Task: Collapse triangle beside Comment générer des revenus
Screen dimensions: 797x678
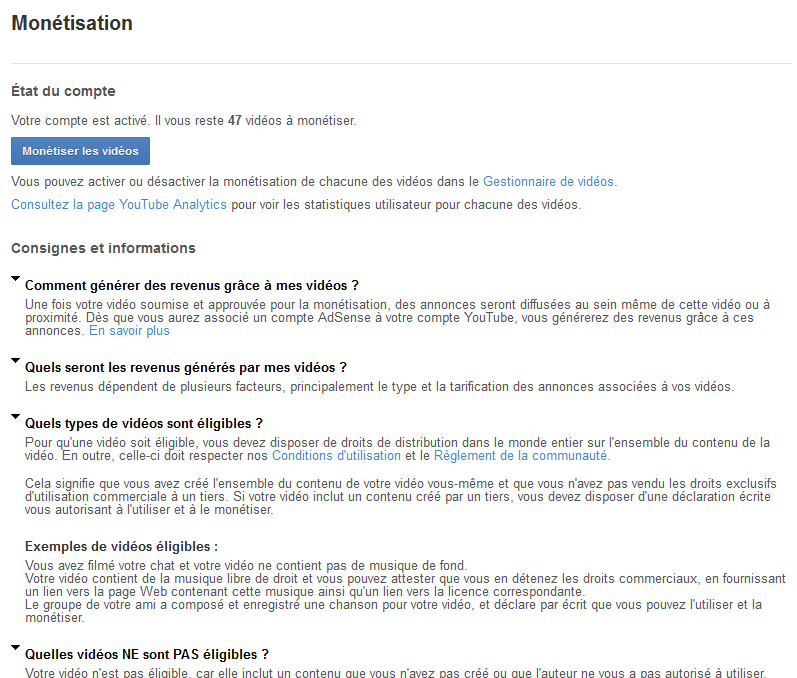Action: coord(16,280)
